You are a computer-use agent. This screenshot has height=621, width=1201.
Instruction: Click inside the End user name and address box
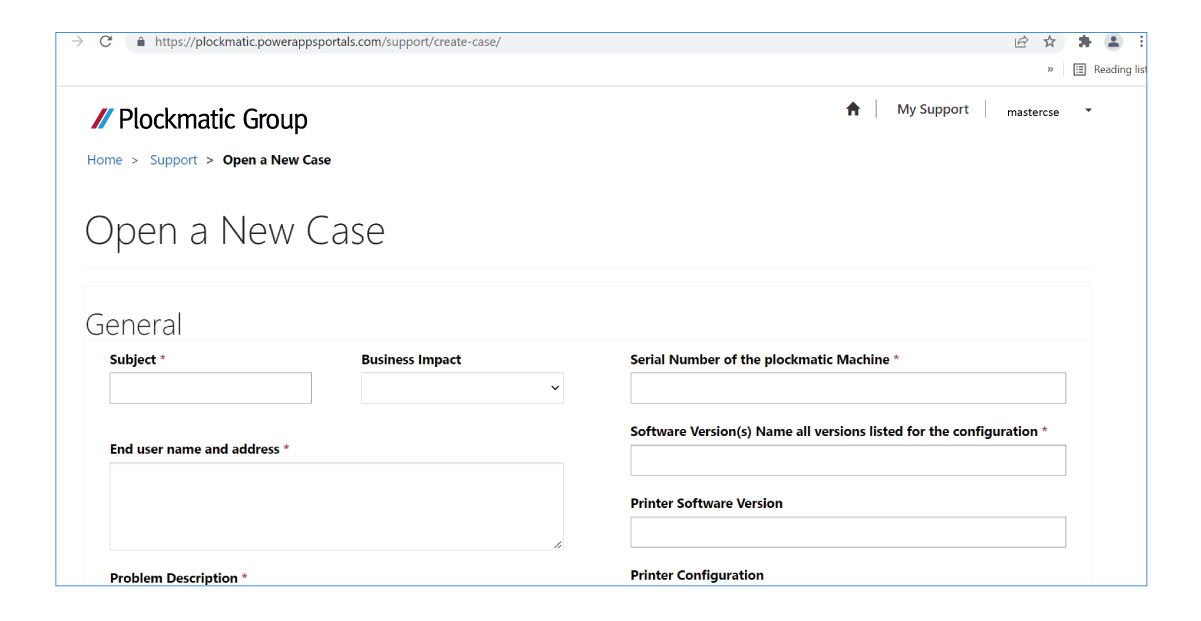point(335,505)
